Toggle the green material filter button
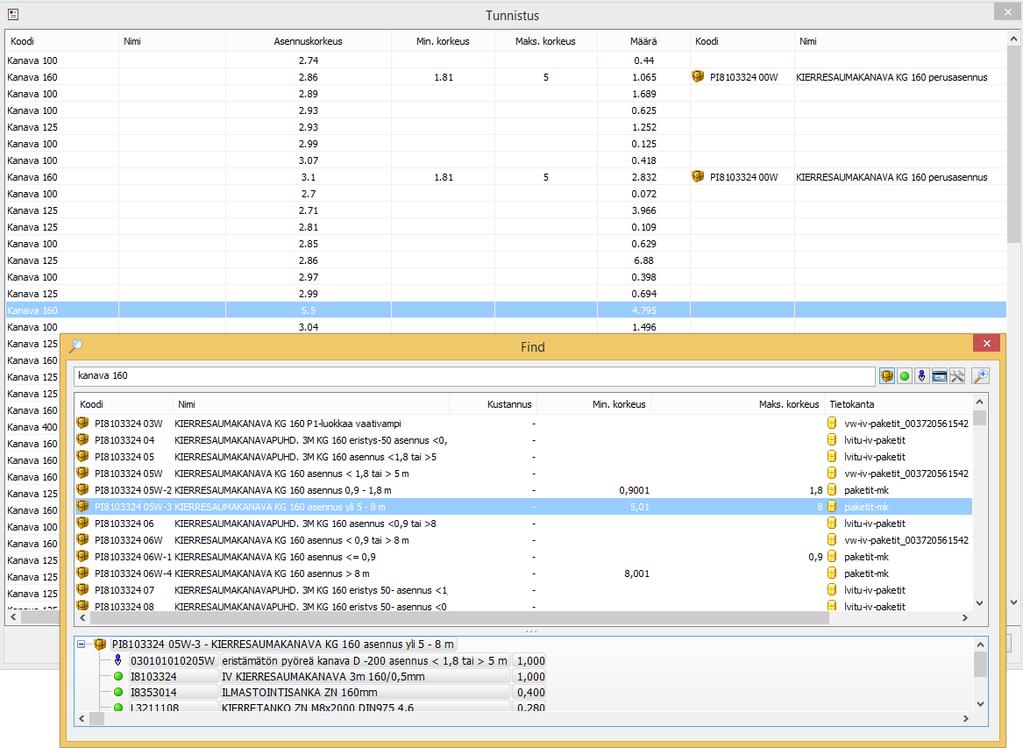This screenshot has height=748, width=1023. point(904,376)
